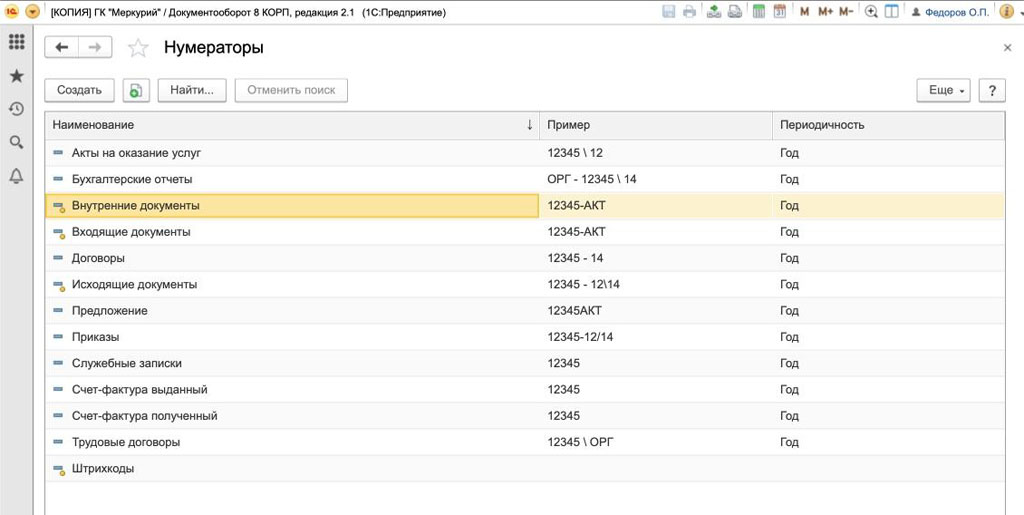Viewport: 1024px width, 515px height.
Task: Click the Найти... button
Action: click(x=192, y=90)
